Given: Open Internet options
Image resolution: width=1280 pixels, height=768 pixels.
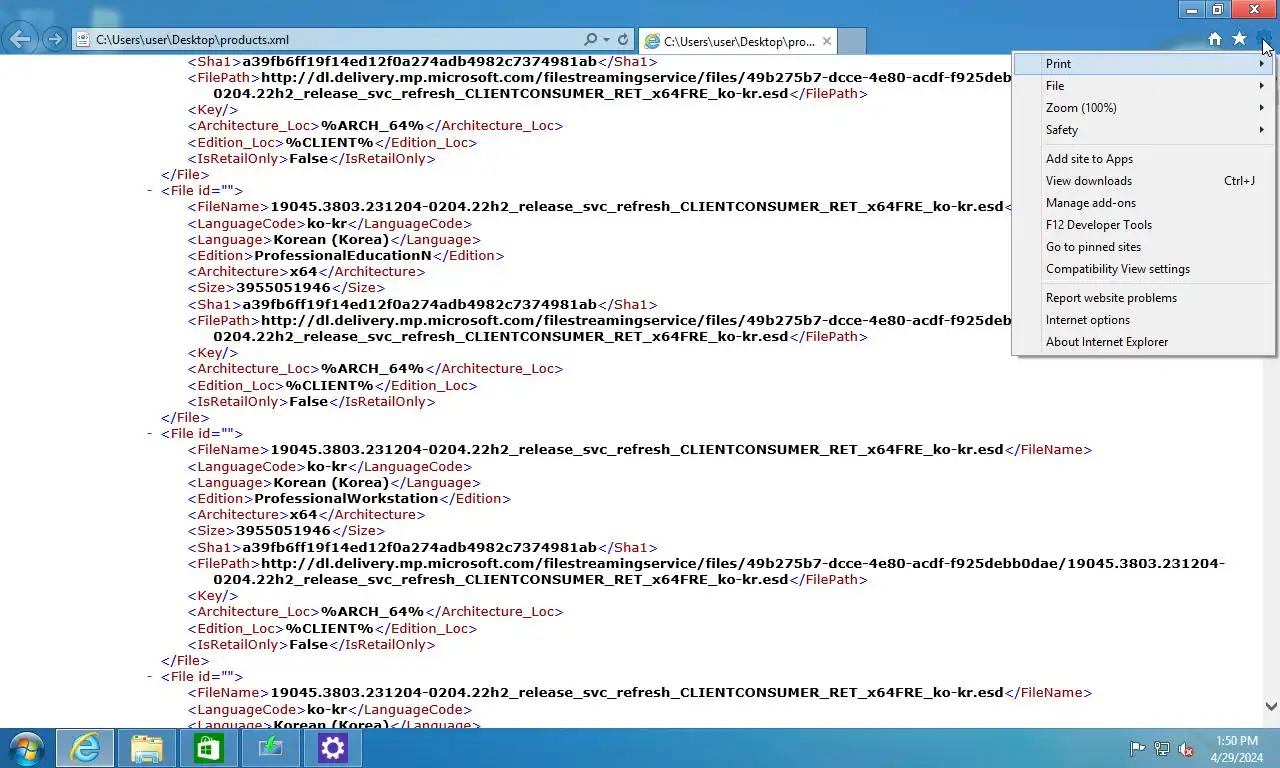Looking at the screenshot, I should [1143, 319].
